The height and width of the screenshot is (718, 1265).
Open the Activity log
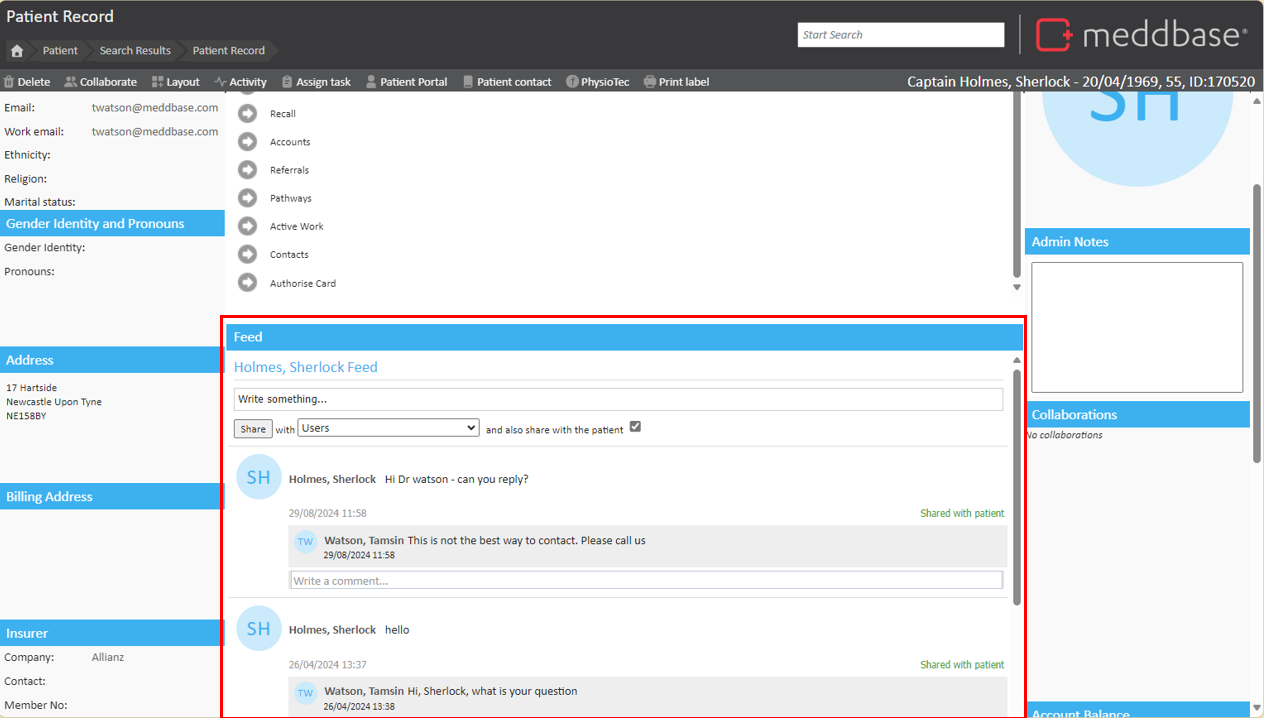241,82
